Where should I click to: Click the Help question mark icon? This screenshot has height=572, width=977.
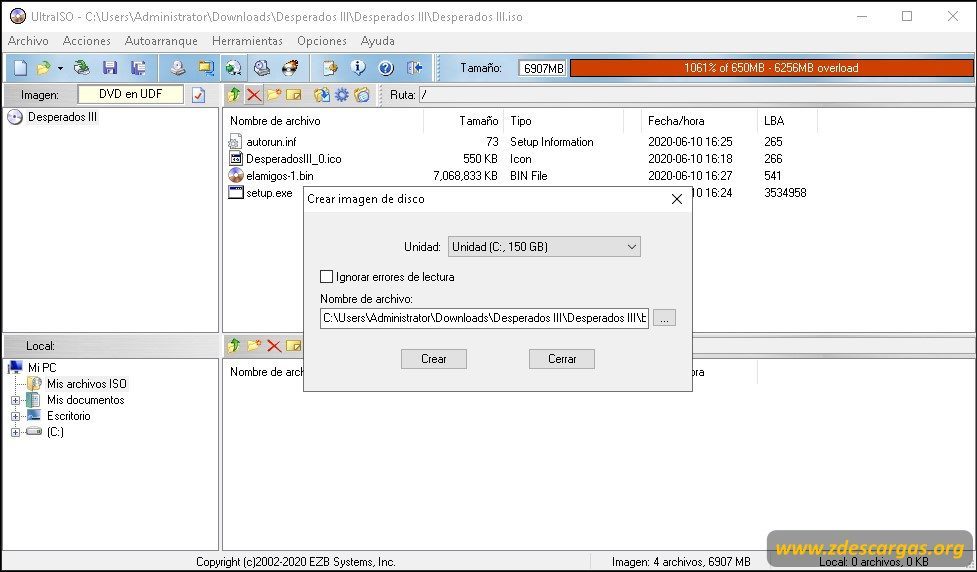386,68
